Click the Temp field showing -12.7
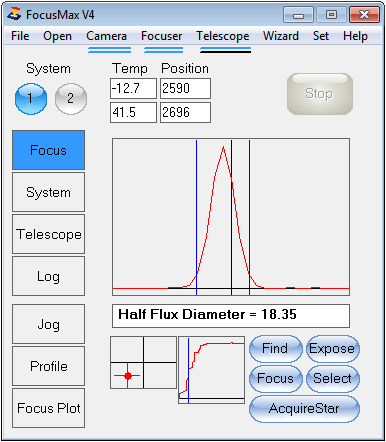Screen dimensions: 386x442 tap(133, 89)
